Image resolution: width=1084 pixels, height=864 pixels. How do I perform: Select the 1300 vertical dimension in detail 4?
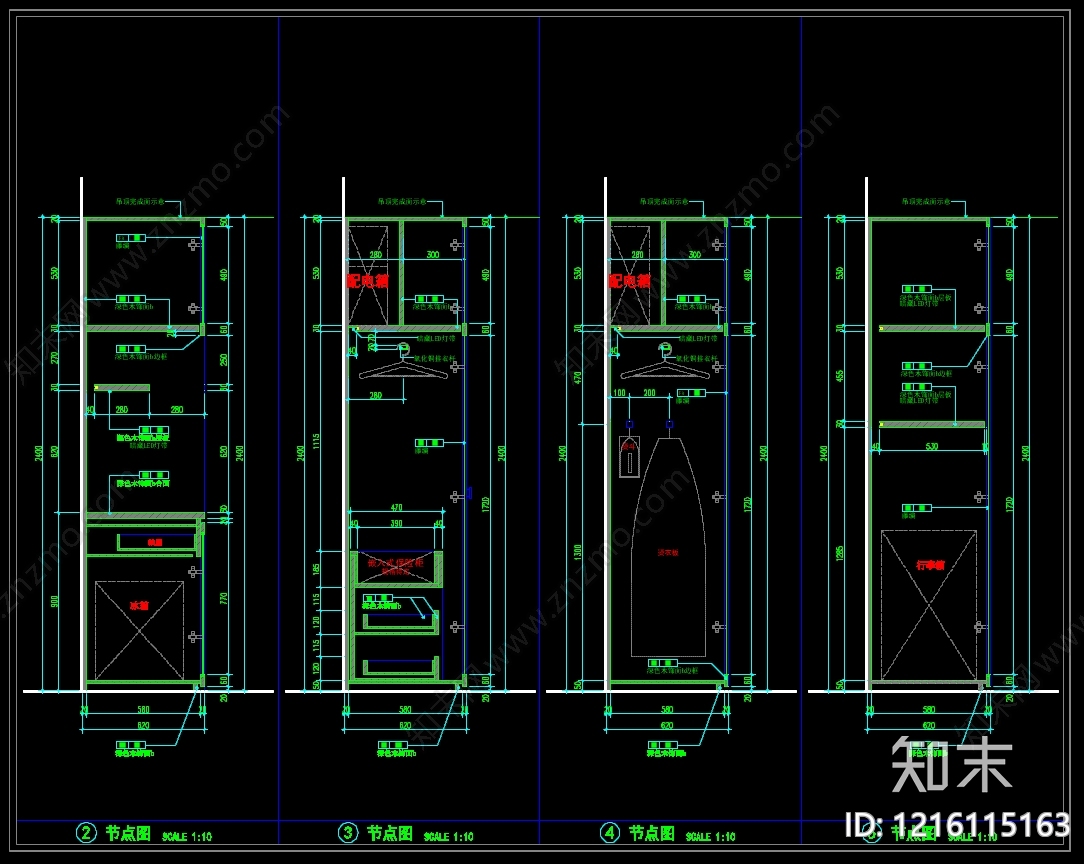click(x=577, y=553)
